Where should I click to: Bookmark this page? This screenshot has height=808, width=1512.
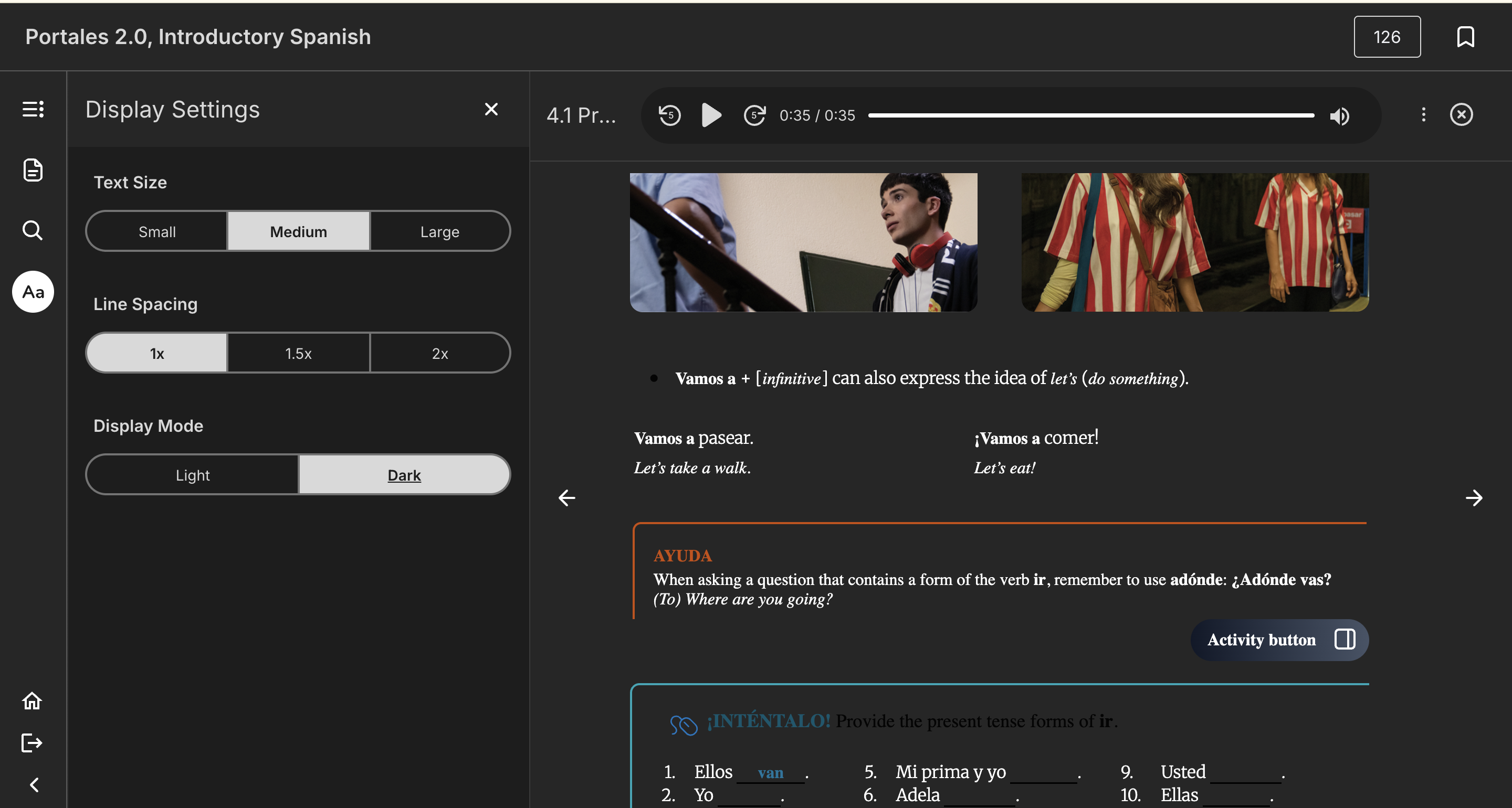pos(1466,37)
